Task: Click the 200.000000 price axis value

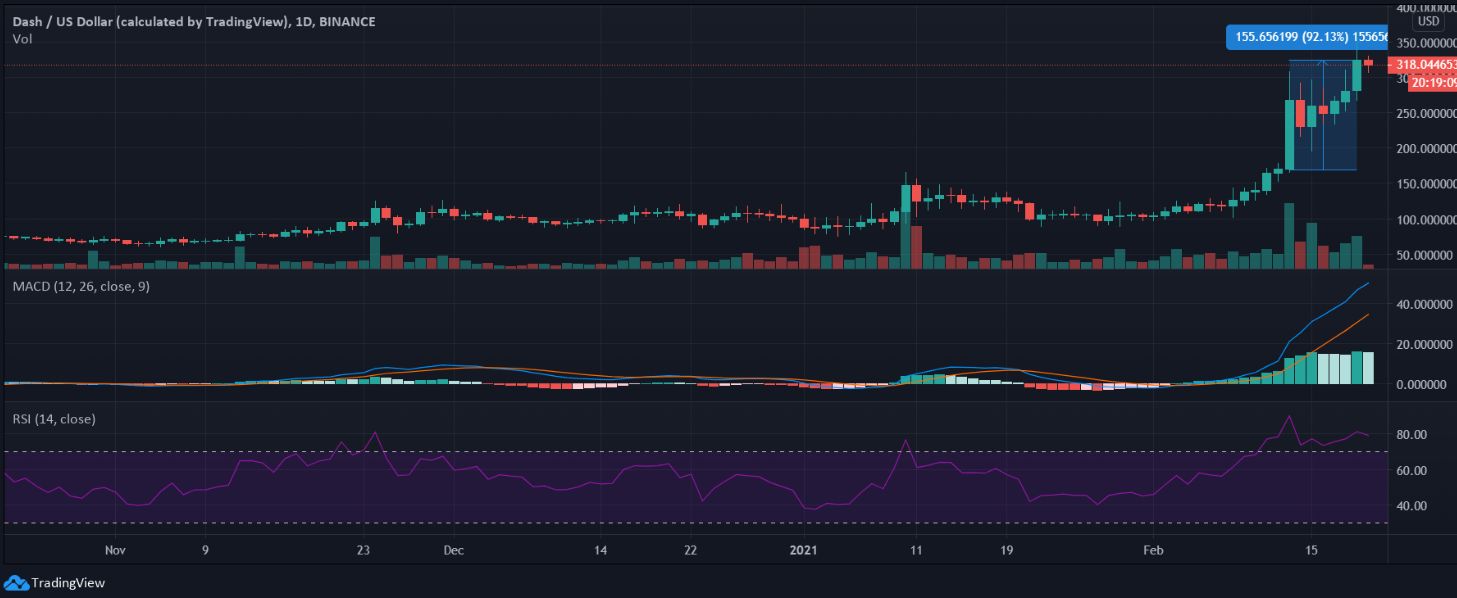Action: pos(1425,148)
